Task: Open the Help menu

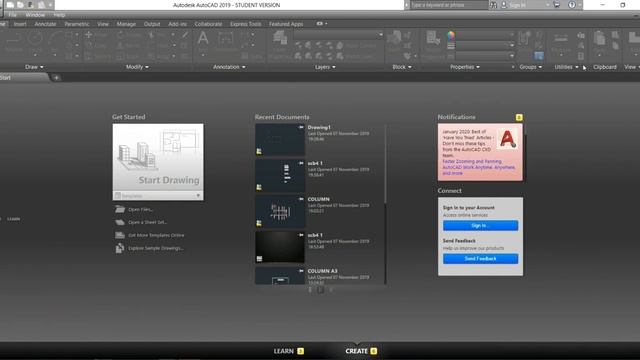Action: 59,15
